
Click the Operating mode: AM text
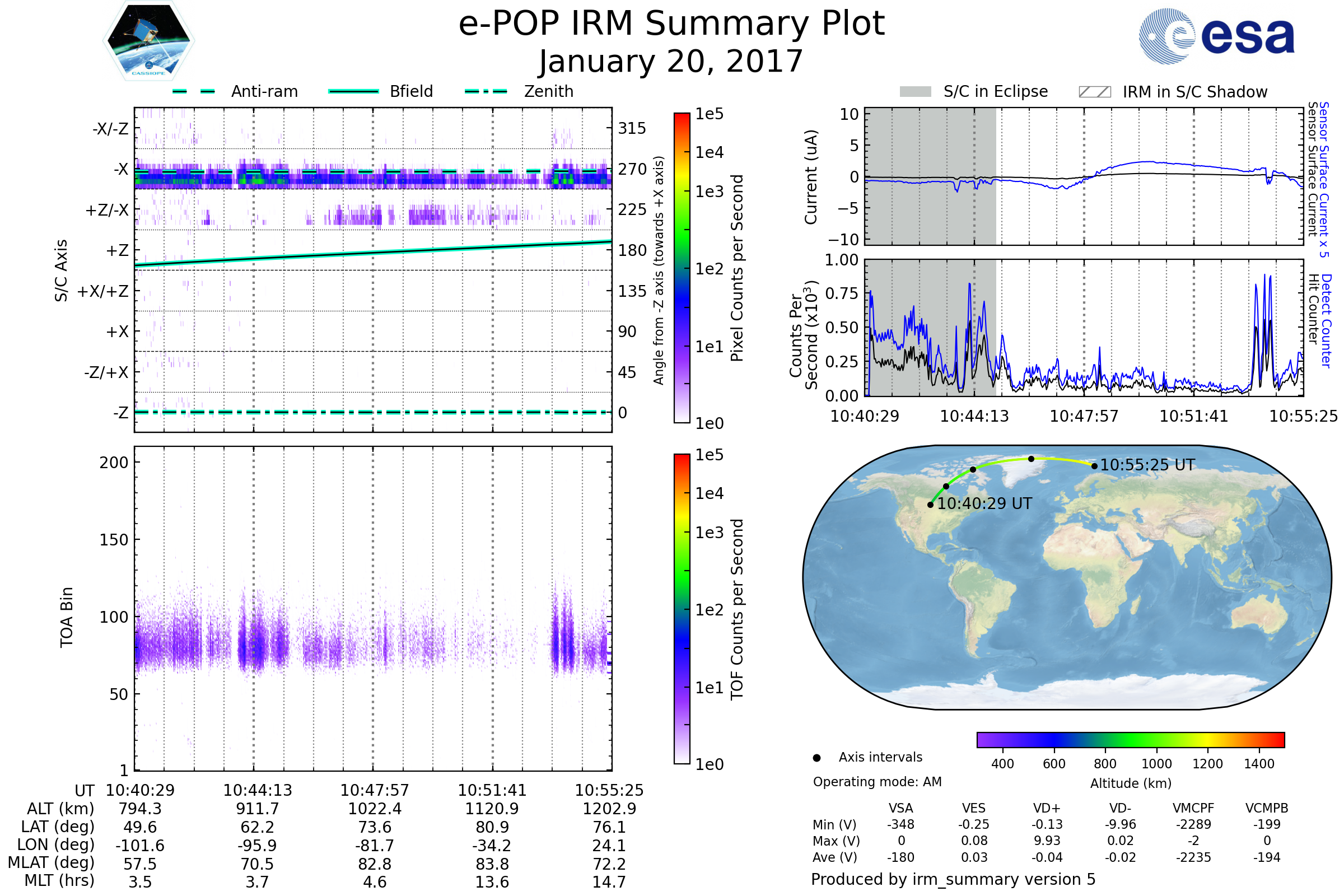click(876, 782)
